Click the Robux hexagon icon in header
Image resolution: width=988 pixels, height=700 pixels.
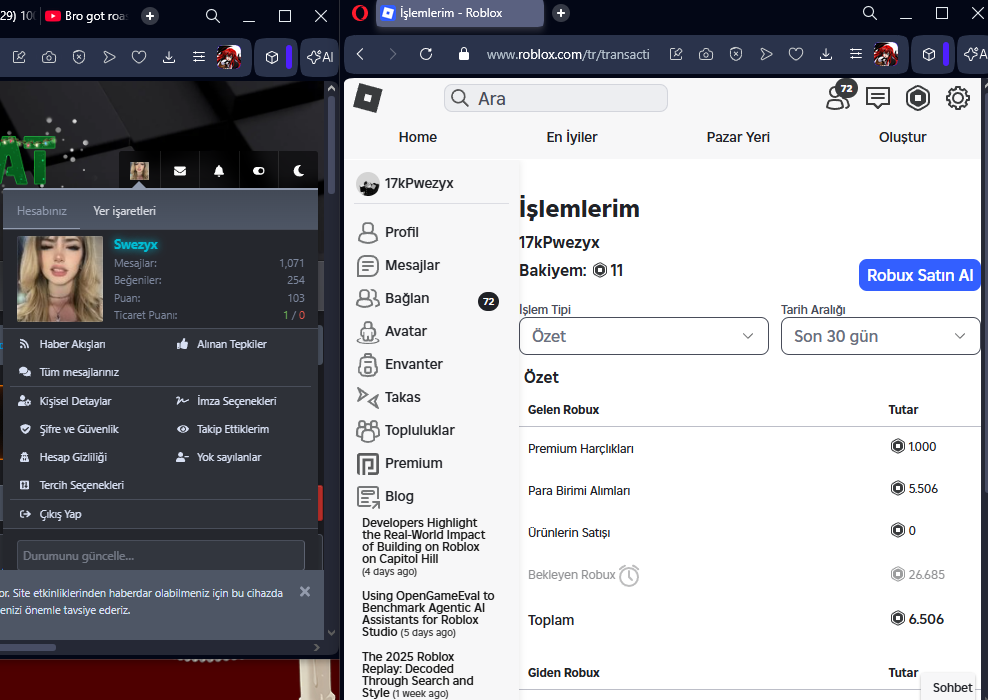click(x=917, y=98)
